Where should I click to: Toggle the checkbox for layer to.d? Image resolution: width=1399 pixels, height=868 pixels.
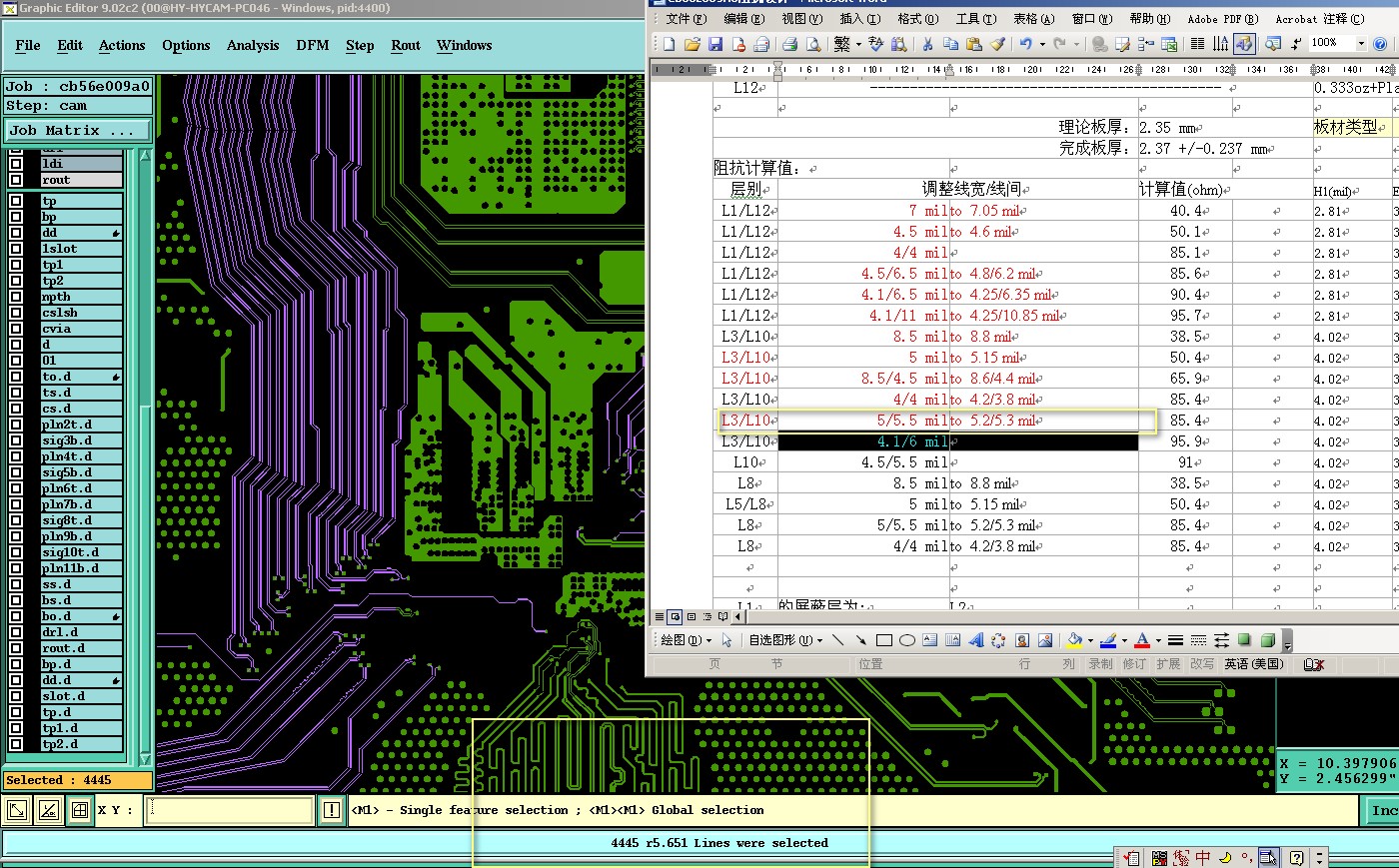click(x=16, y=377)
